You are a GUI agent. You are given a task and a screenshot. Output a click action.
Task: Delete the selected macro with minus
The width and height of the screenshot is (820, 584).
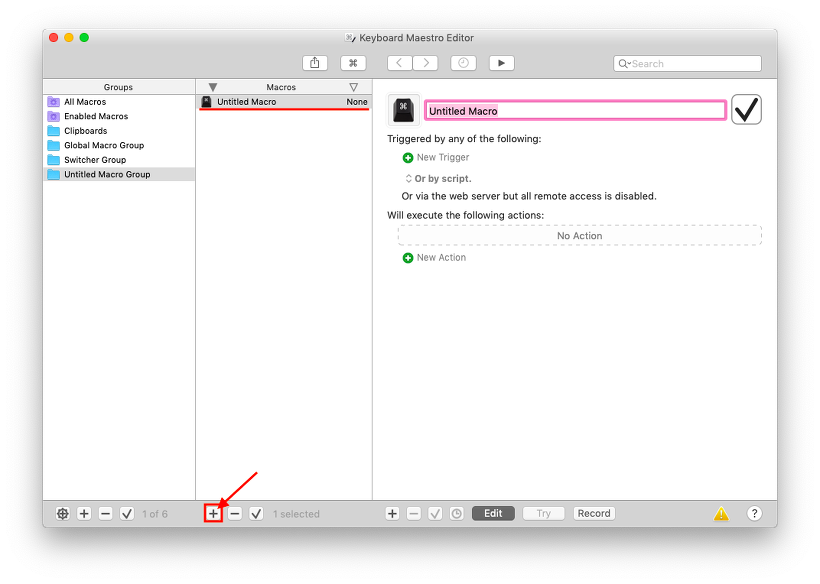click(235, 514)
